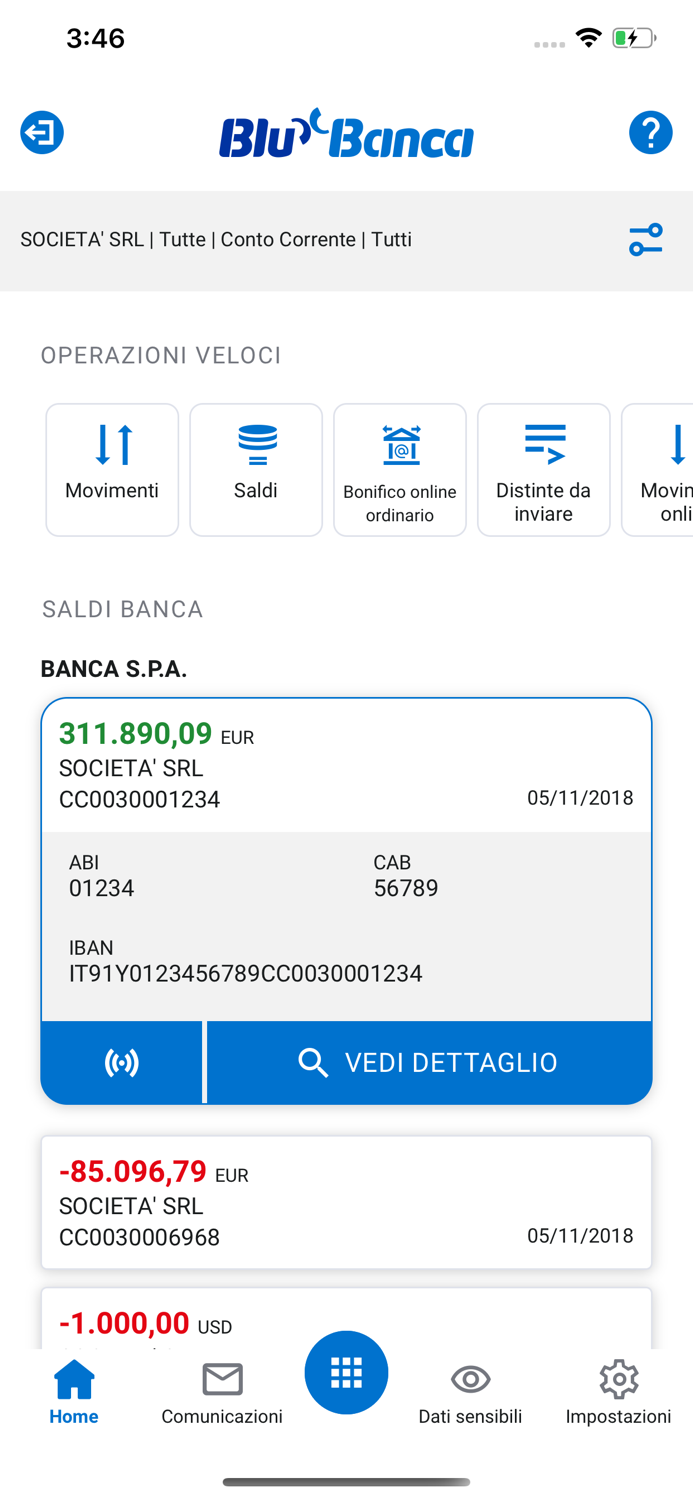This screenshot has height=1500, width=693.
Task: Open the Comunicazioni tab
Action: tap(221, 1390)
